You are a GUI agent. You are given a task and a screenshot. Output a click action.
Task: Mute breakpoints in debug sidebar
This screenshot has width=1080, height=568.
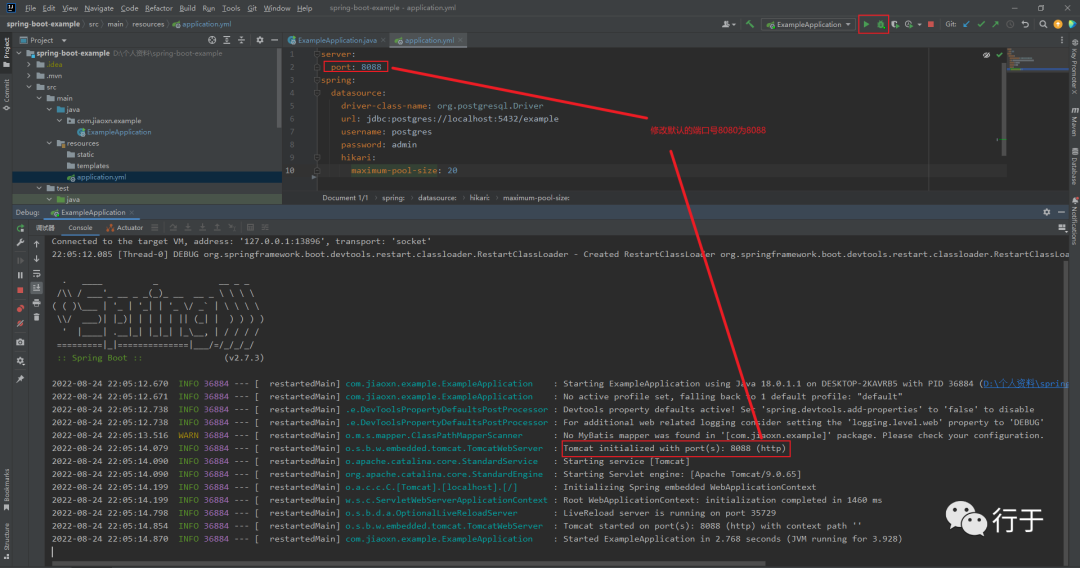[20, 323]
